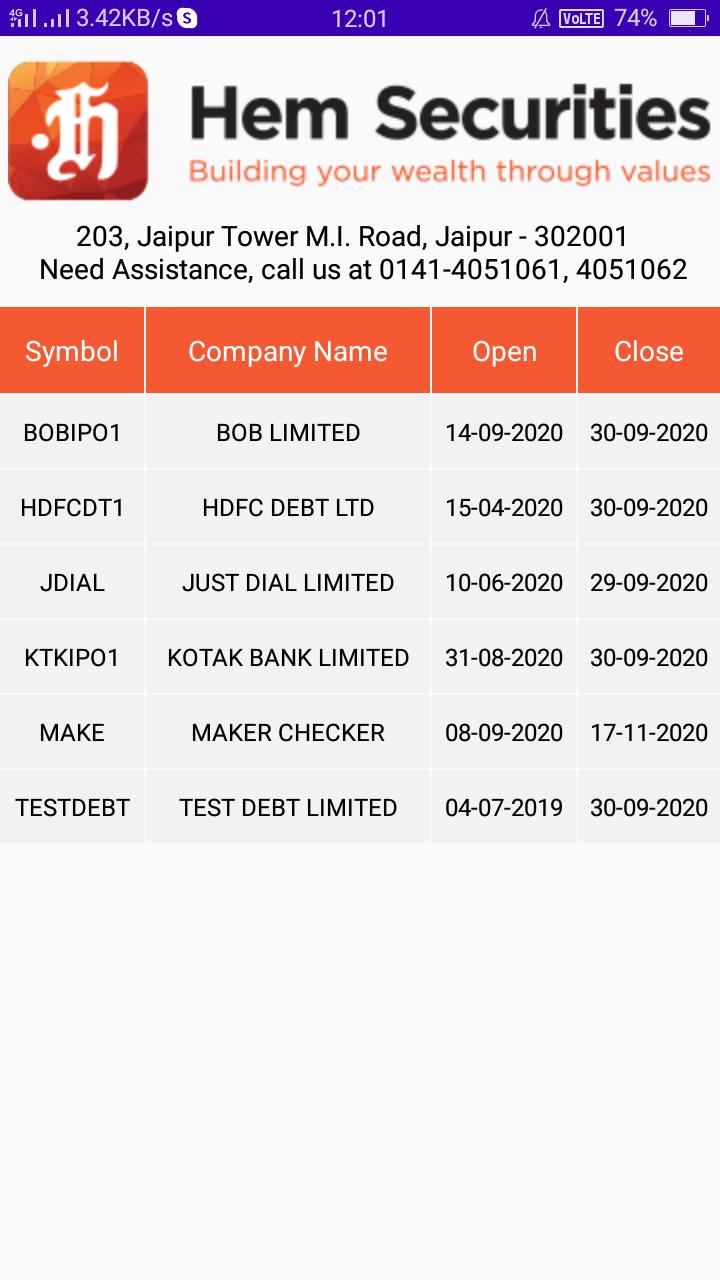The width and height of the screenshot is (720, 1280).
Task: Tap the Skype notification icon in status bar
Action: pos(187,18)
